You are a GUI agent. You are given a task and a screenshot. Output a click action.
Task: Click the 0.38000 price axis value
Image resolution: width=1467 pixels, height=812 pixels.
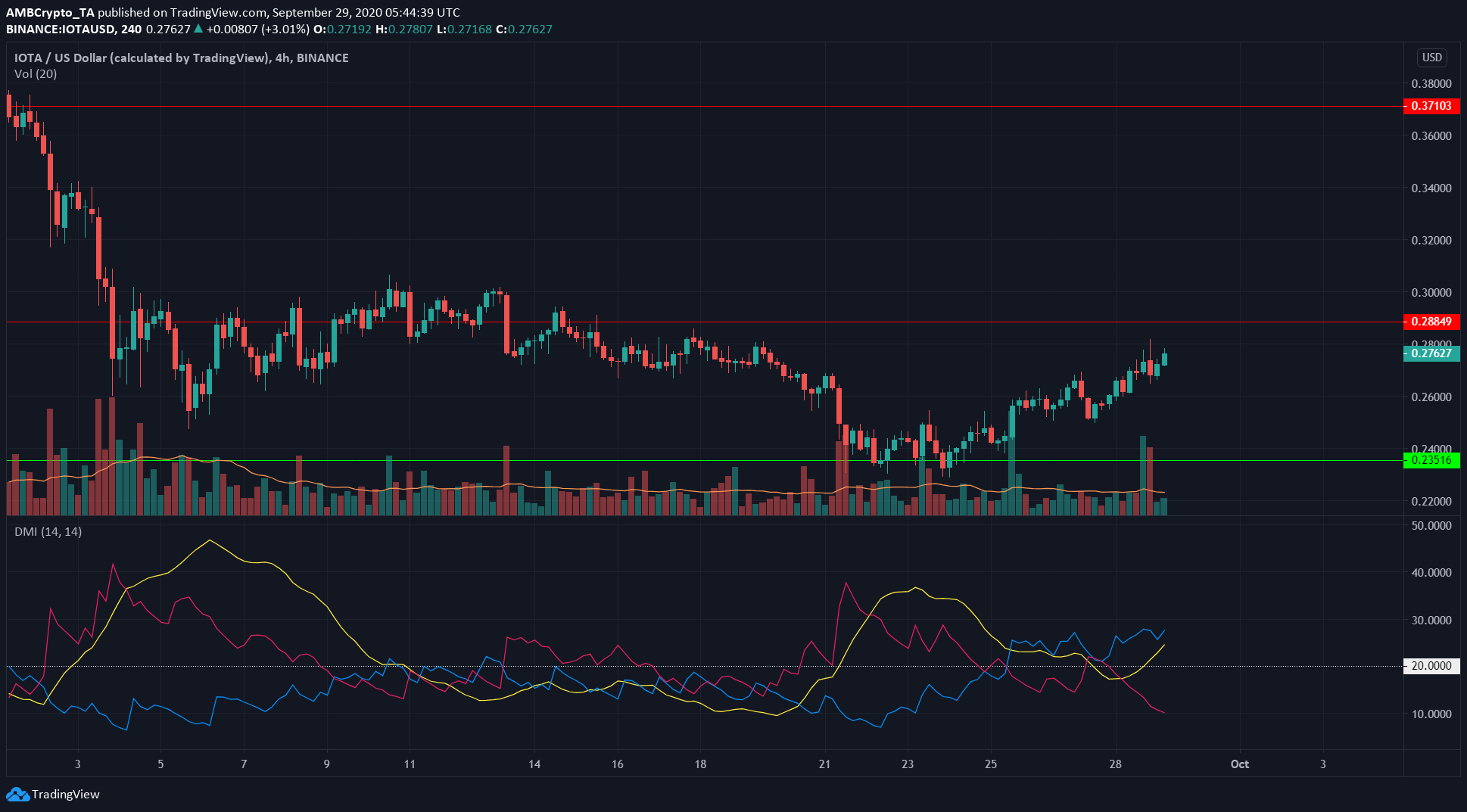coord(1431,83)
